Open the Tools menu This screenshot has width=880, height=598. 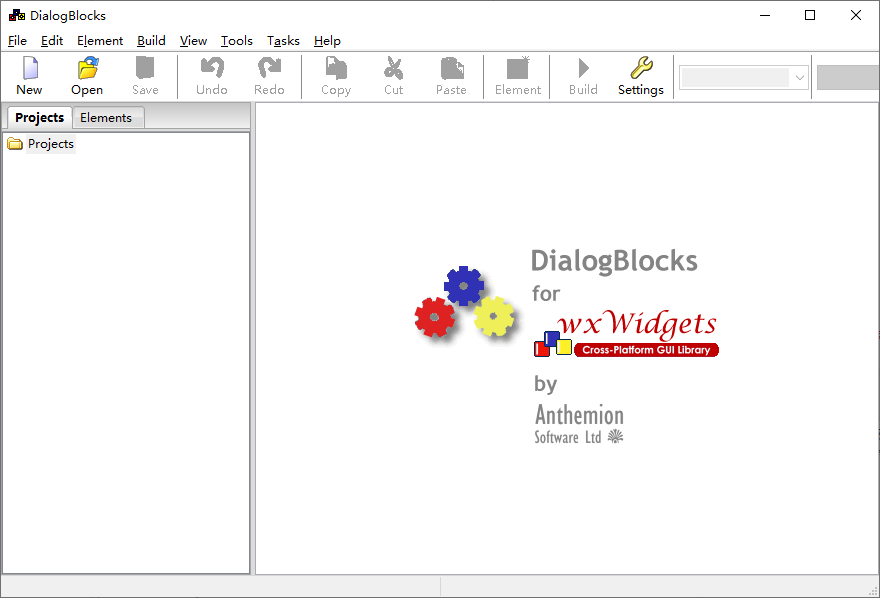[237, 41]
